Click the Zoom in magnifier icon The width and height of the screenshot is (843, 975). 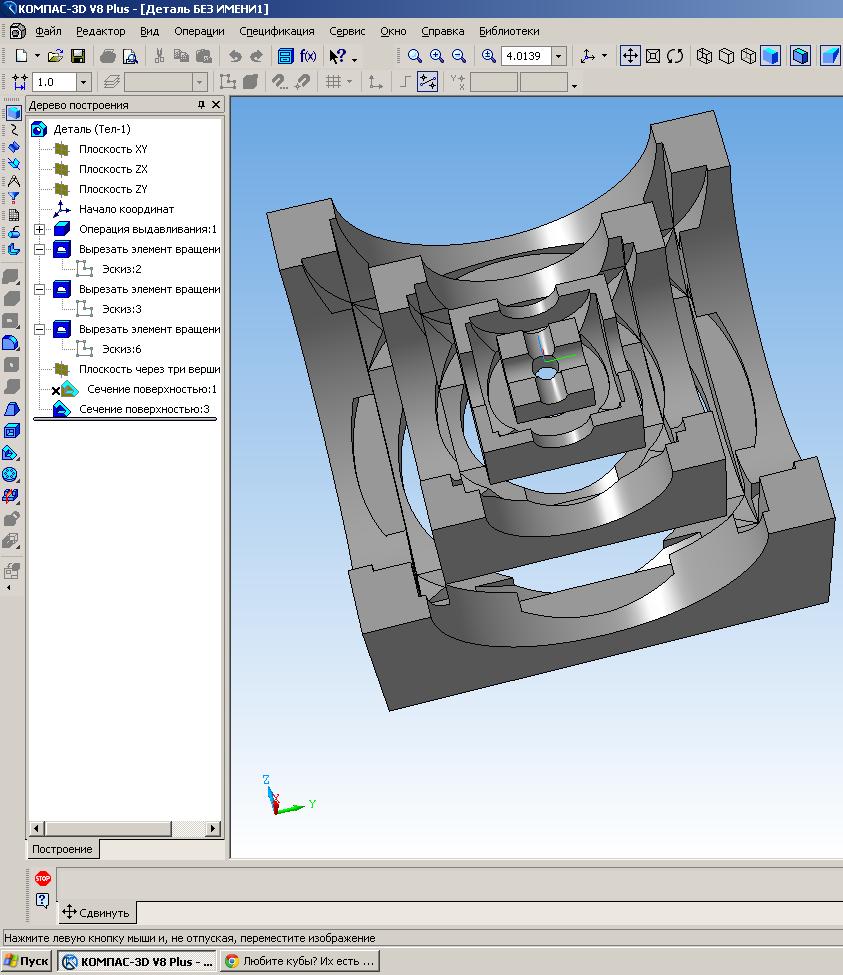[437, 56]
